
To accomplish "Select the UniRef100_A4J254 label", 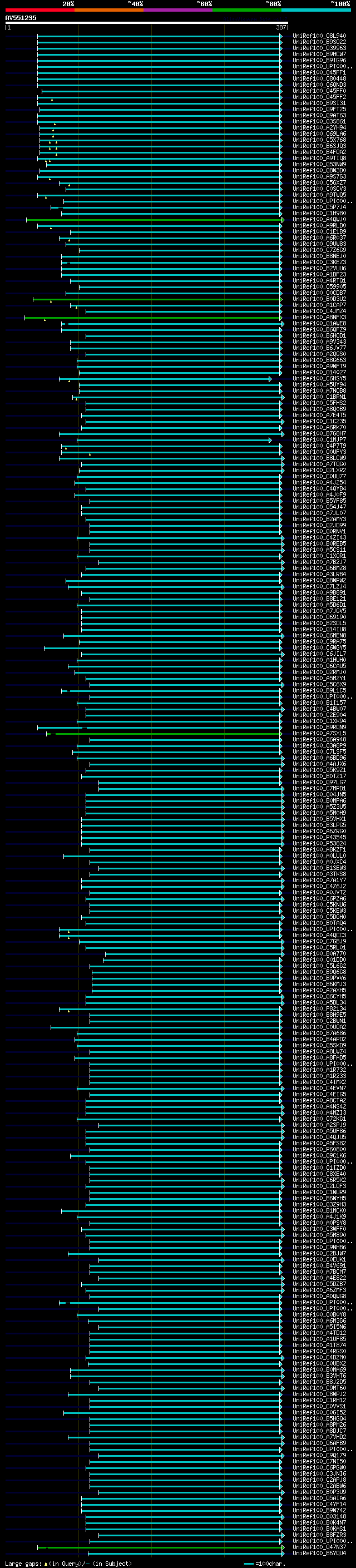I will 319,483.
